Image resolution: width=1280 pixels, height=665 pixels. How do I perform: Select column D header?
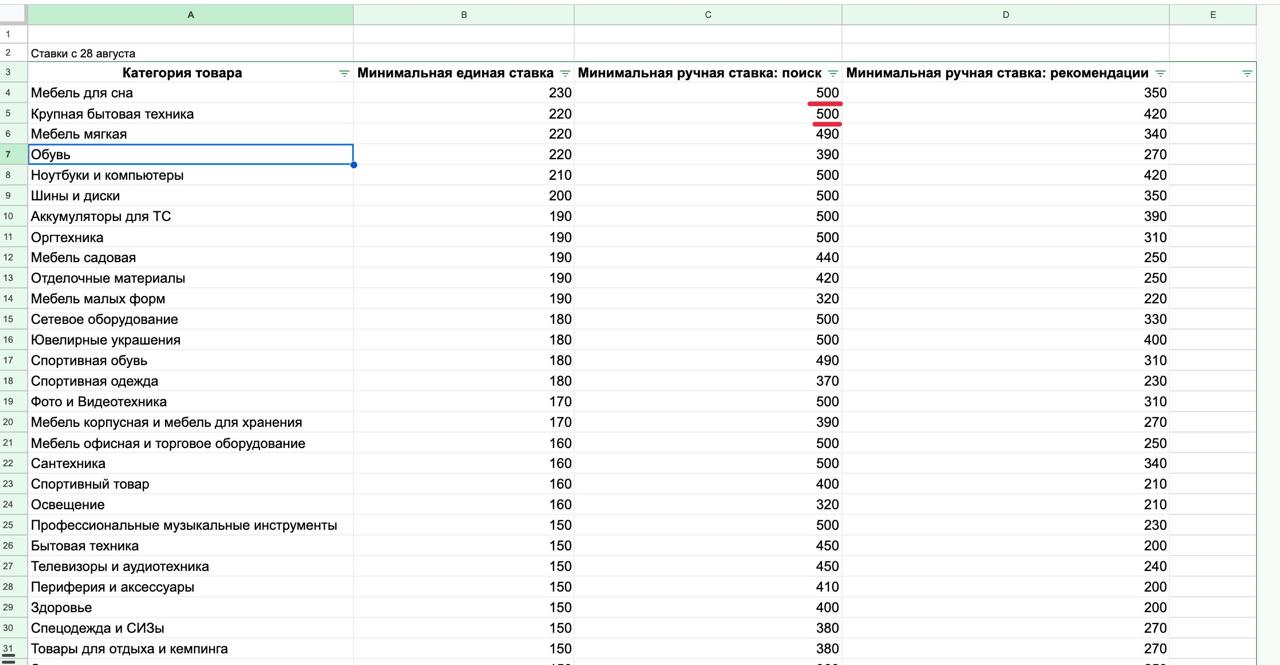coord(1005,14)
